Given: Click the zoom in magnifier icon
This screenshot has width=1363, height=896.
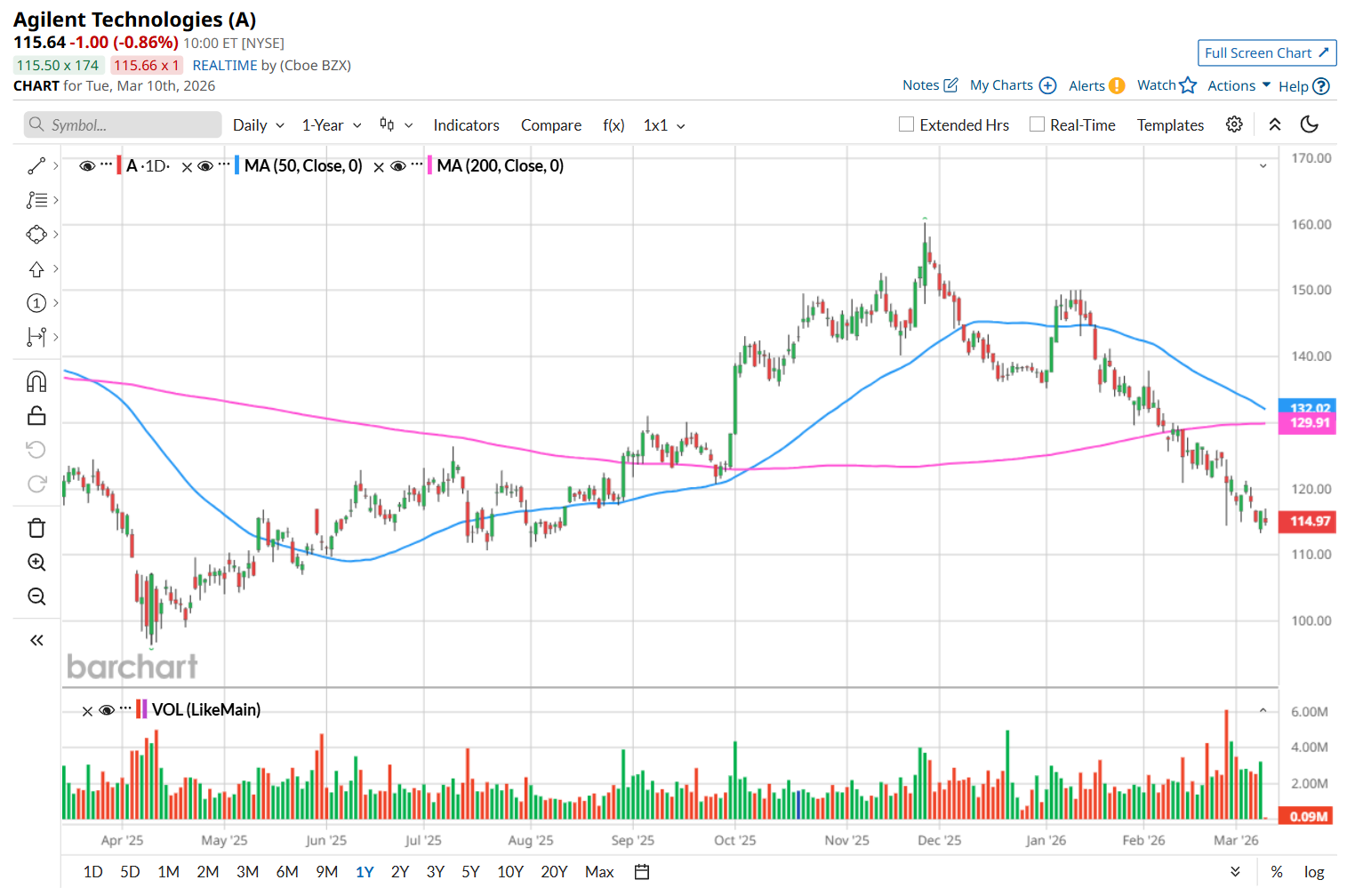Looking at the screenshot, I should tap(36, 562).
